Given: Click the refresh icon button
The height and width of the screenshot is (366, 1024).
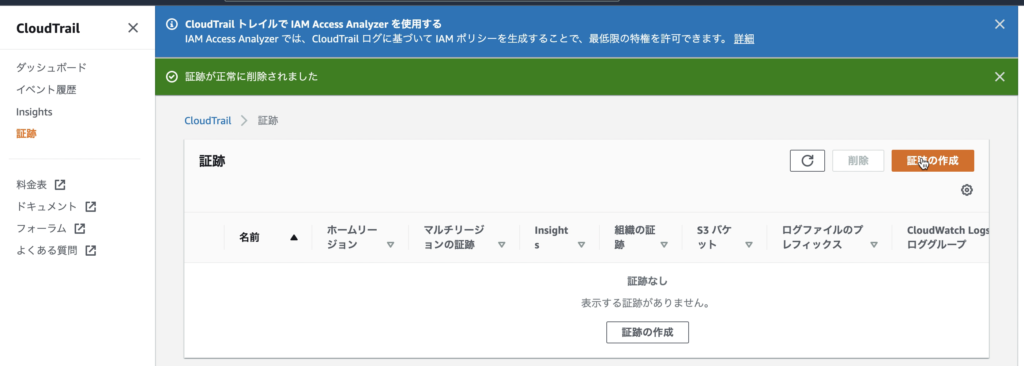Looking at the screenshot, I should pos(807,161).
